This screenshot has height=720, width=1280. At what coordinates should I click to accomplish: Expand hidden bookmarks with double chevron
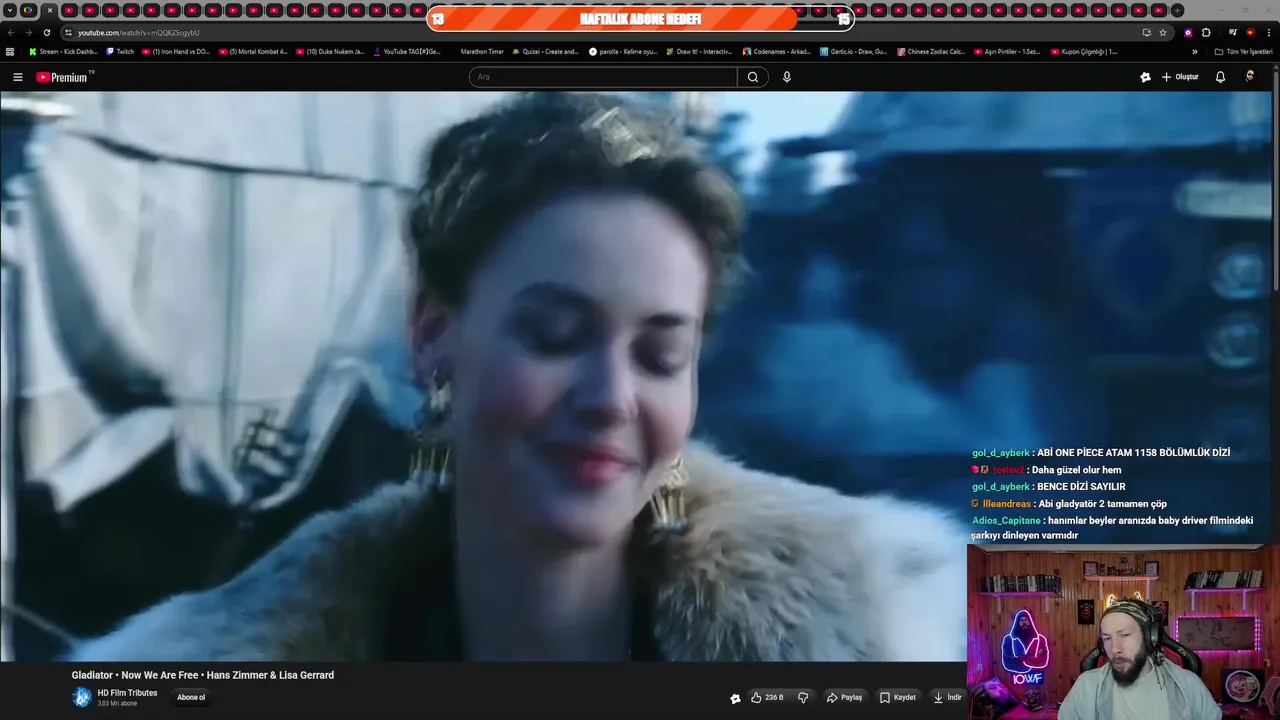pos(1194,51)
